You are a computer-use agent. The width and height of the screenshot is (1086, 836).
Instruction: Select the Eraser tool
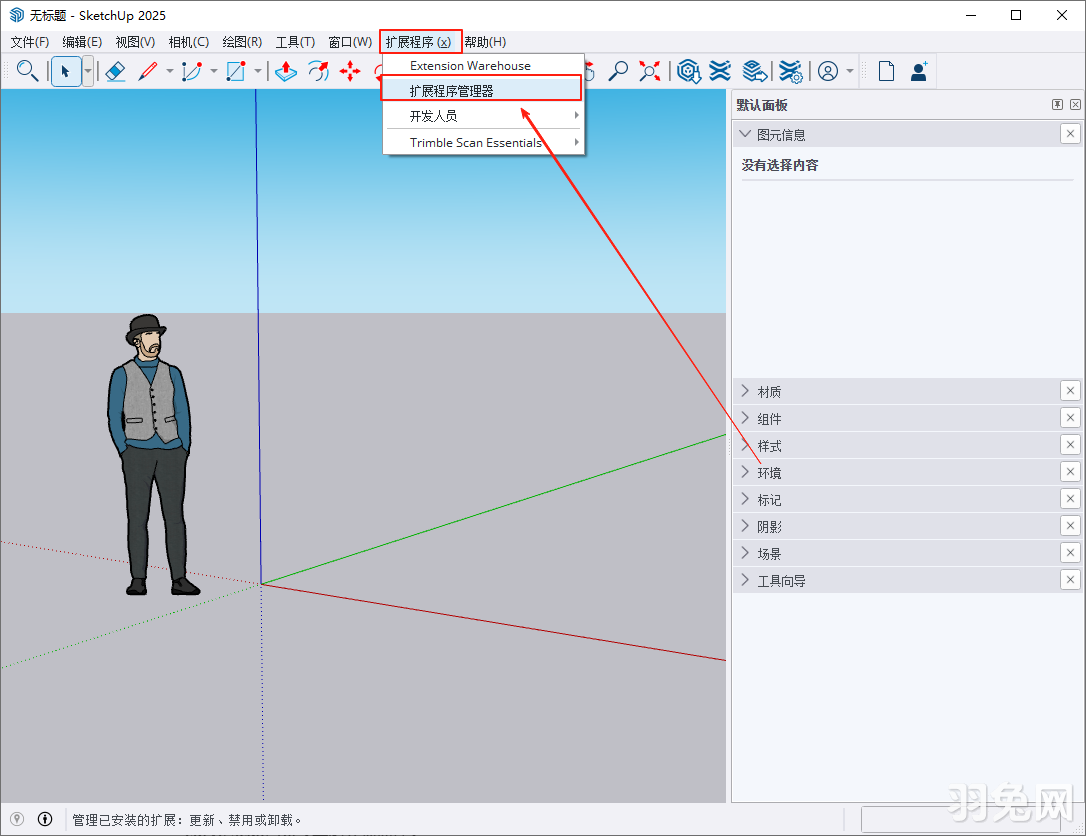[115, 71]
